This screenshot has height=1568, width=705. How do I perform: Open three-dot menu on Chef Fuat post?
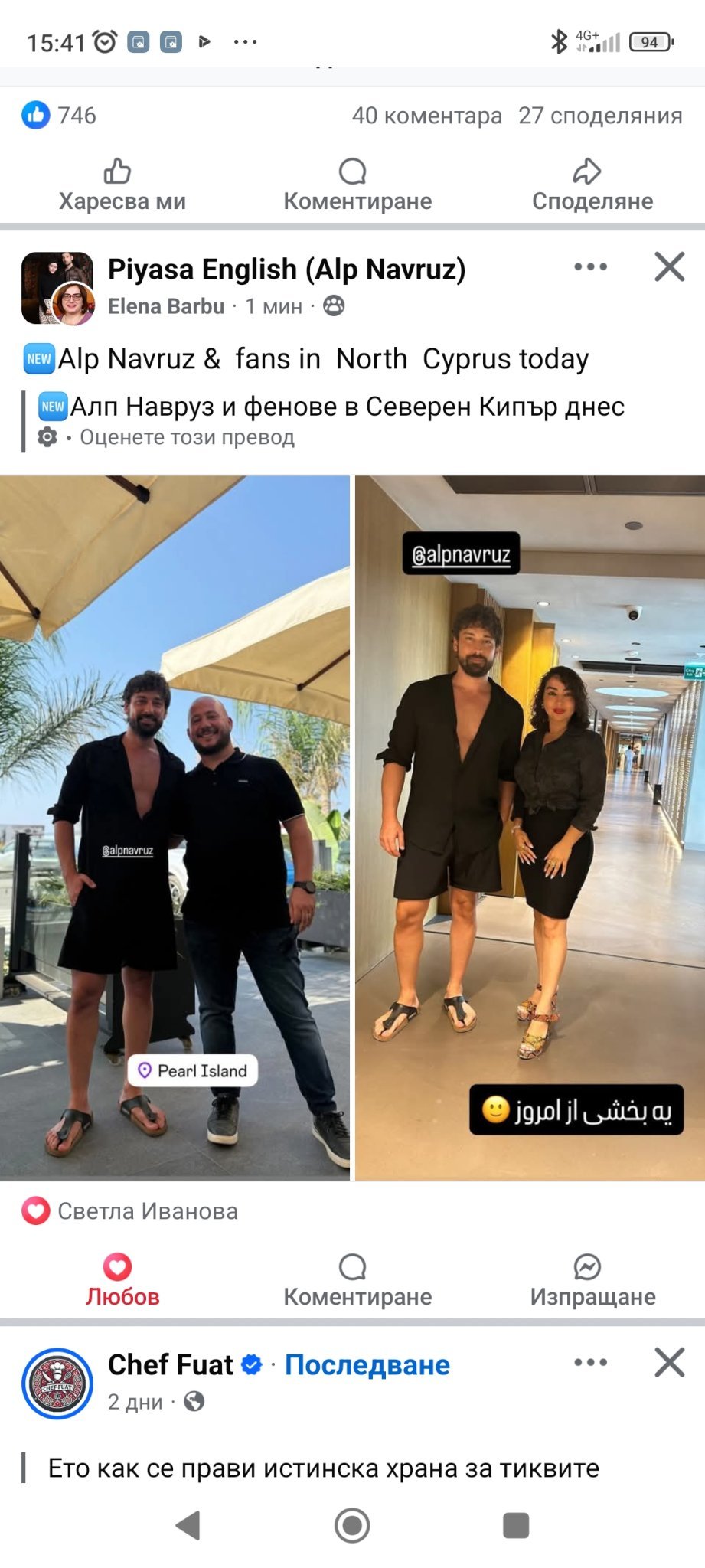(591, 1363)
